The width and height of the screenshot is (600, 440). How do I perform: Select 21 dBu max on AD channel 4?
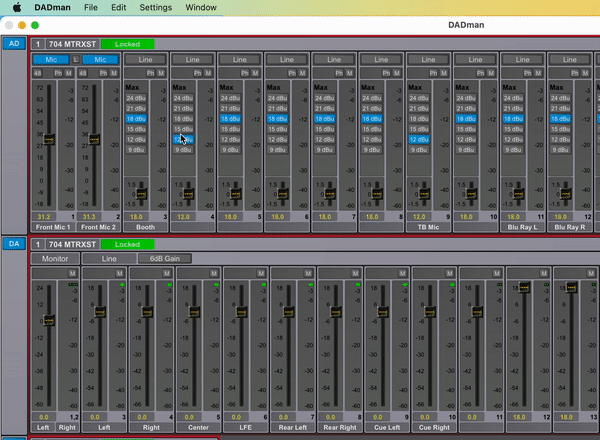tap(183, 109)
